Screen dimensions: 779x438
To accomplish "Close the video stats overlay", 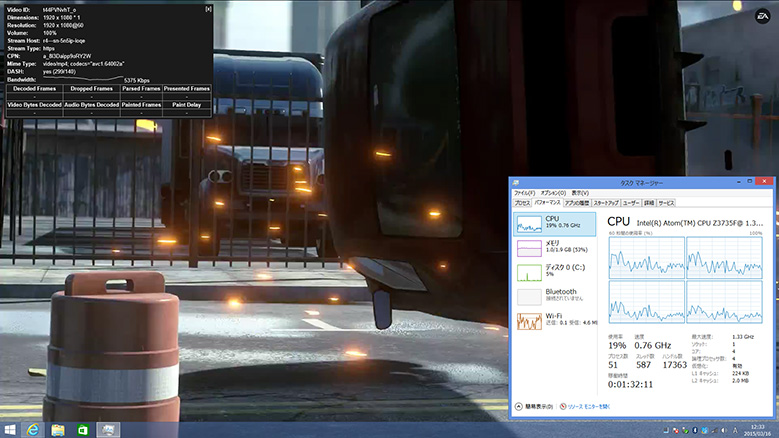I will (208, 9).
